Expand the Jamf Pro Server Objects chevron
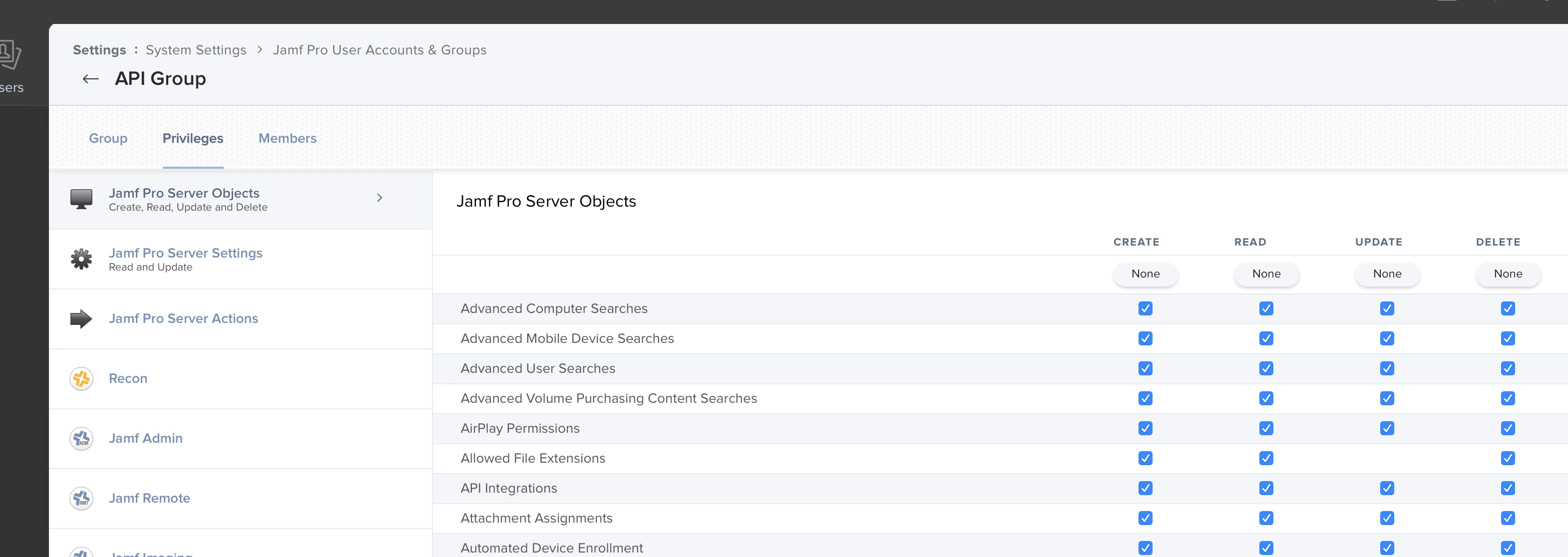 click(x=379, y=198)
